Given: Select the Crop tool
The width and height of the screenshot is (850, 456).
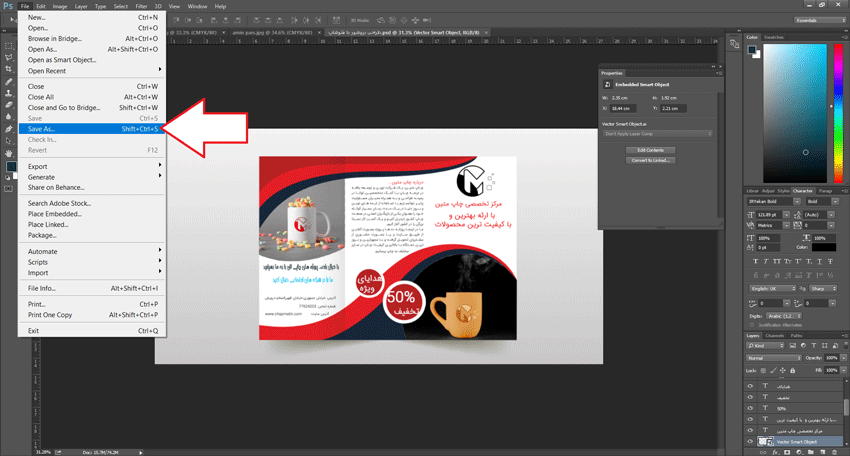Looking at the screenshot, I should tap(8, 69).
